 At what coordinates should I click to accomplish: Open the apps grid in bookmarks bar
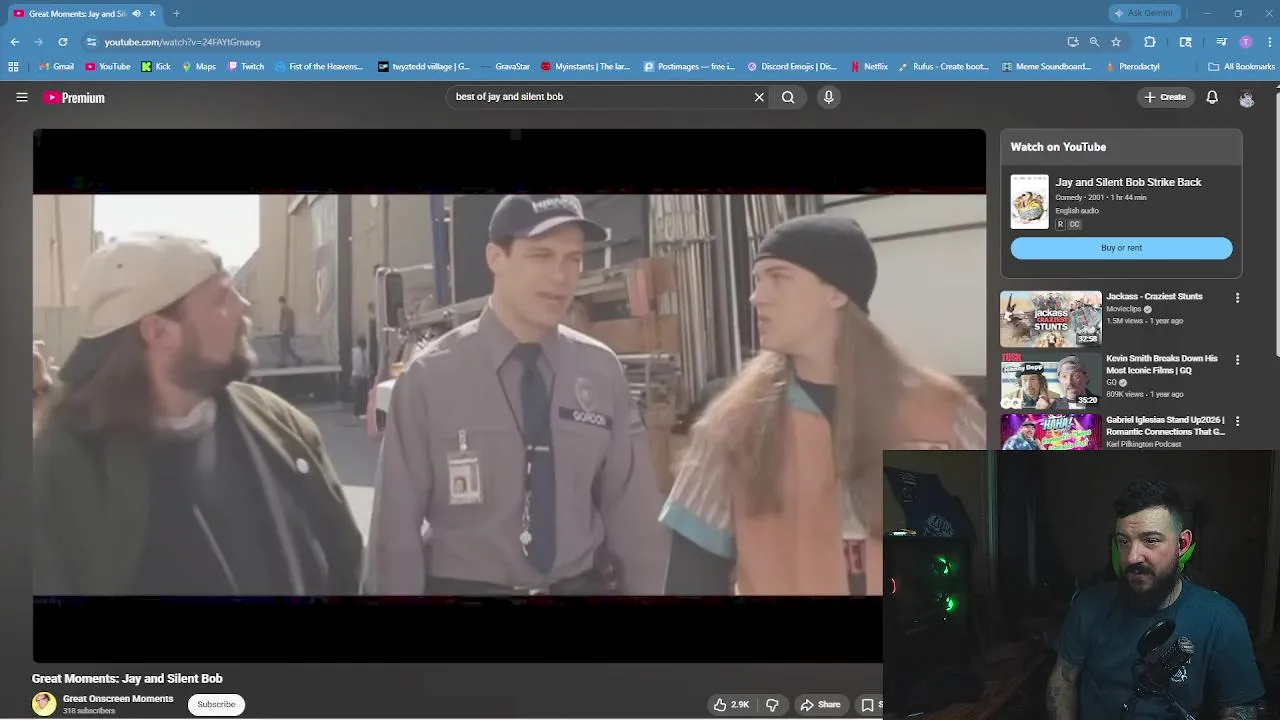click(x=13, y=67)
